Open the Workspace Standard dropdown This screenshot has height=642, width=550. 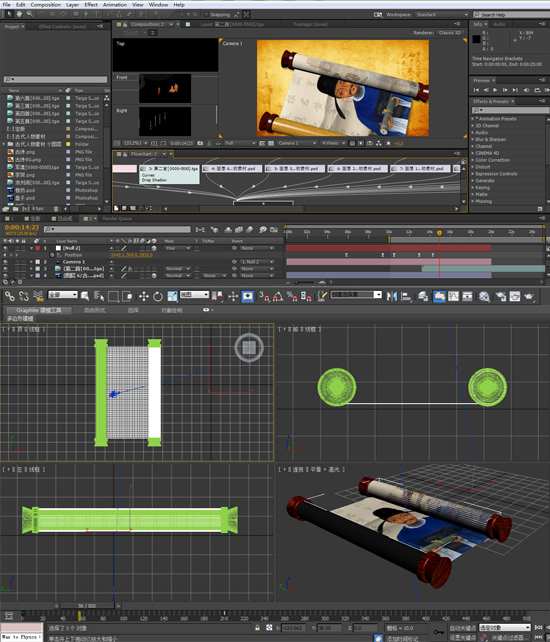(x=442, y=14)
